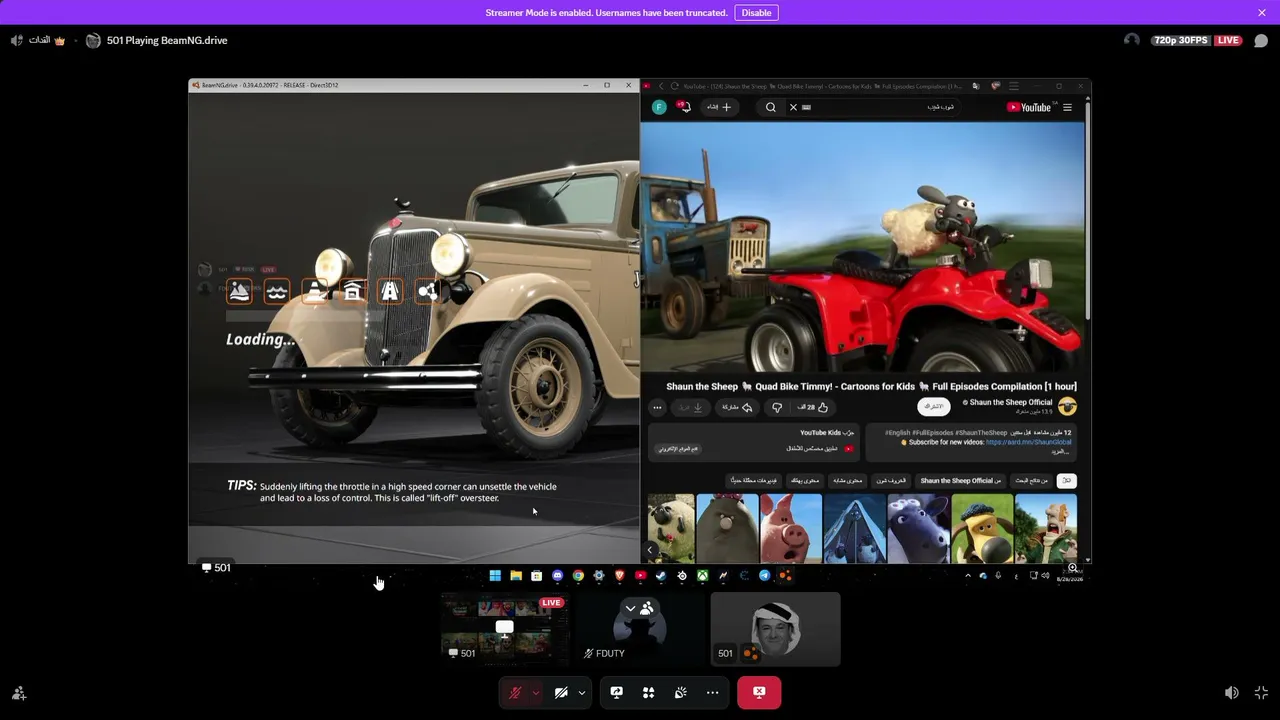This screenshot has height=720, width=1280.
Task: Play the Shaun the Sheep video player
Action: pos(862,247)
